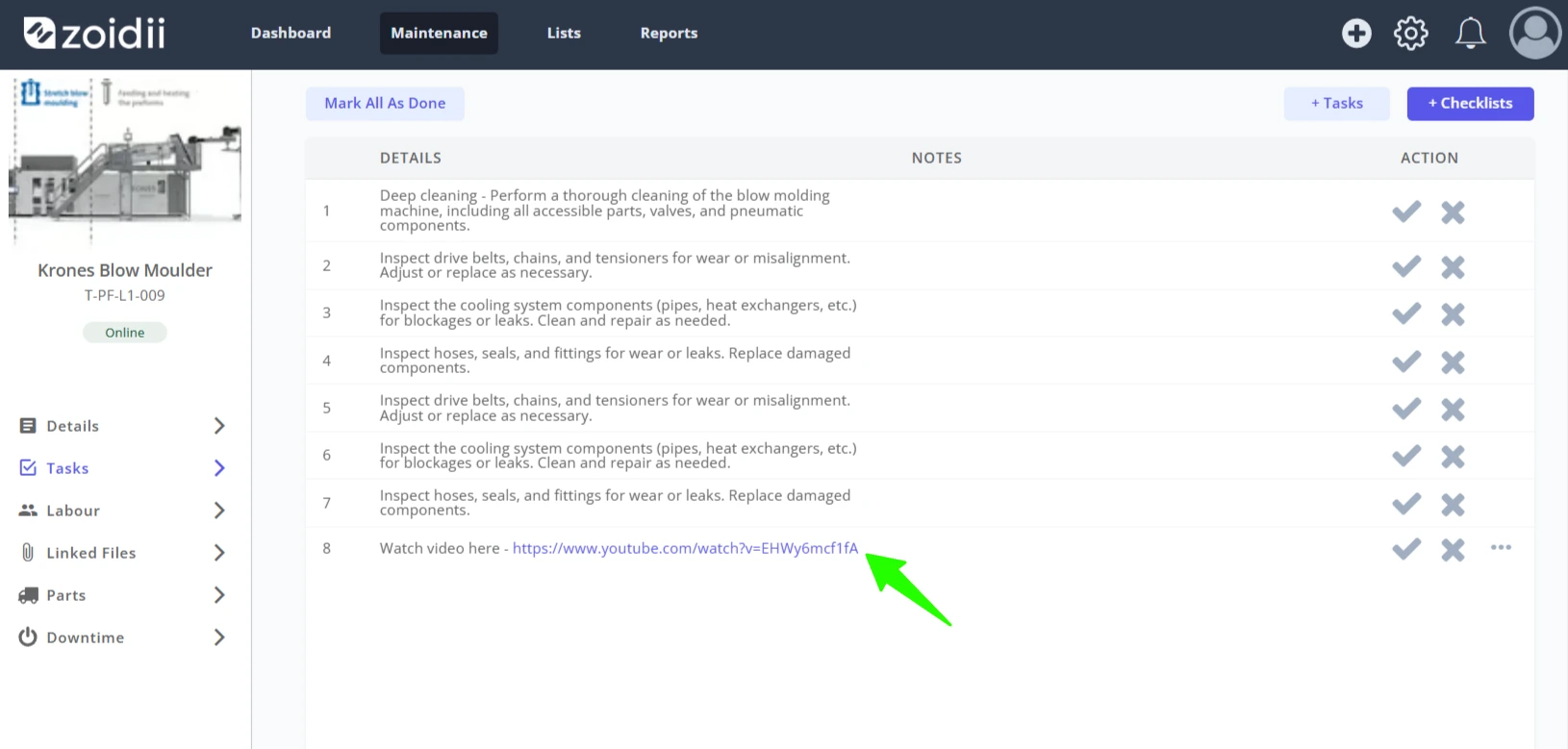Open Labour sidebar item
Image resolution: width=1568 pixels, height=749 pixels.
[x=73, y=511]
